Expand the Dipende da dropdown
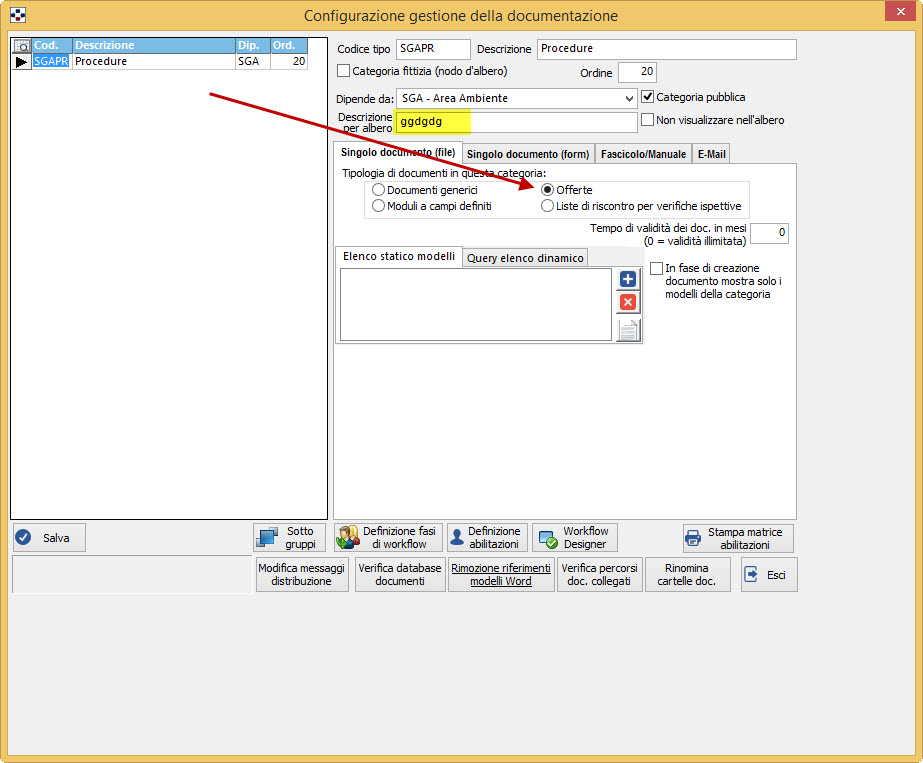This screenshot has width=923, height=763. click(x=628, y=98)
